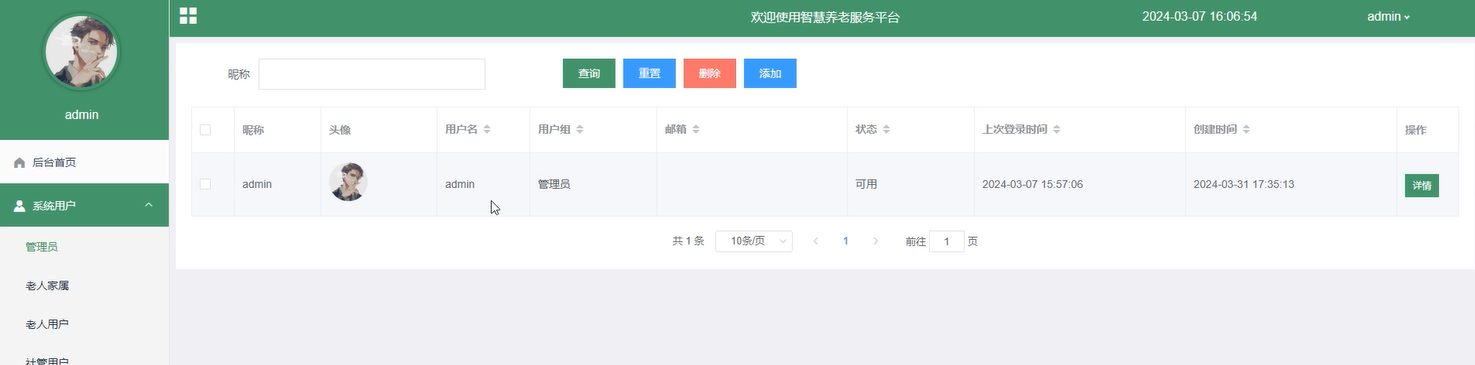Collapse the 系统用户 menu chevron

click(149, 206)
